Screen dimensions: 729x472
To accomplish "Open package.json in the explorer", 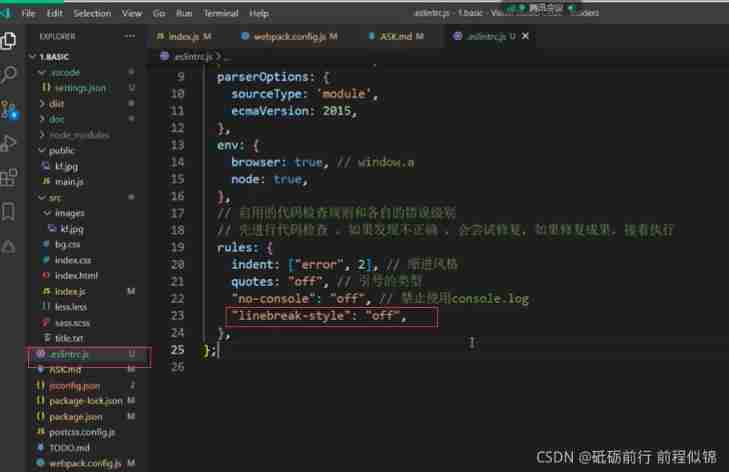I will tap(76, 416).
